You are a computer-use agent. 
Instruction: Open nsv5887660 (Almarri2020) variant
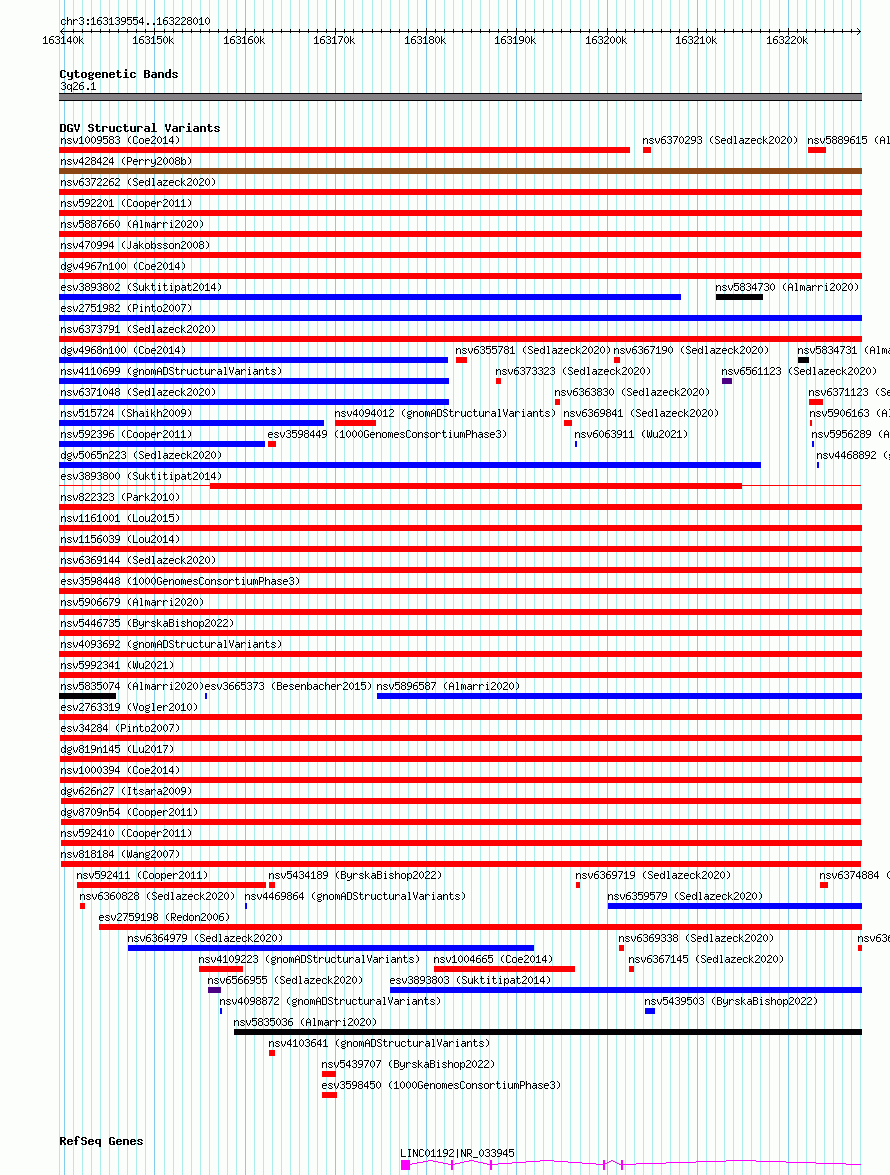[x=132, y=224]
